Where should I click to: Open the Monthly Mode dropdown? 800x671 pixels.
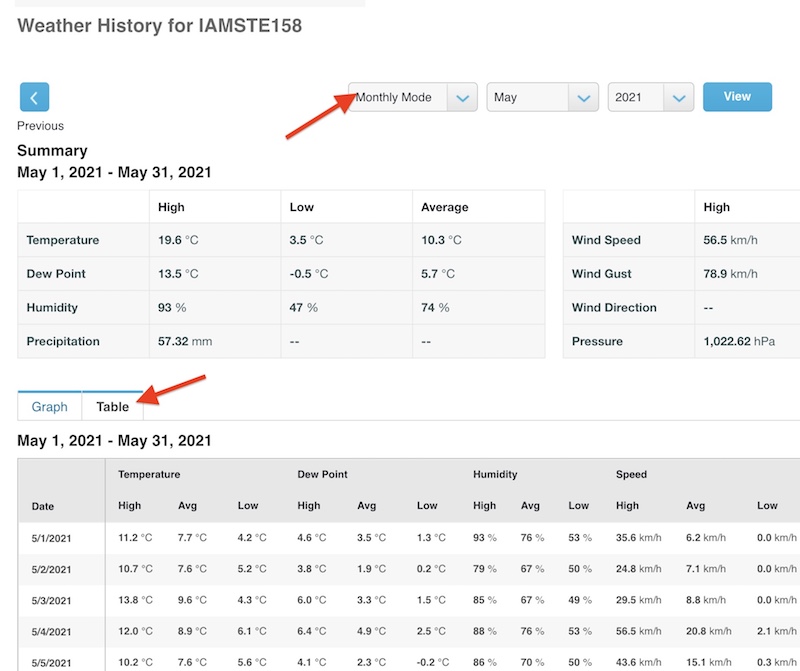[x=412, y=98]
